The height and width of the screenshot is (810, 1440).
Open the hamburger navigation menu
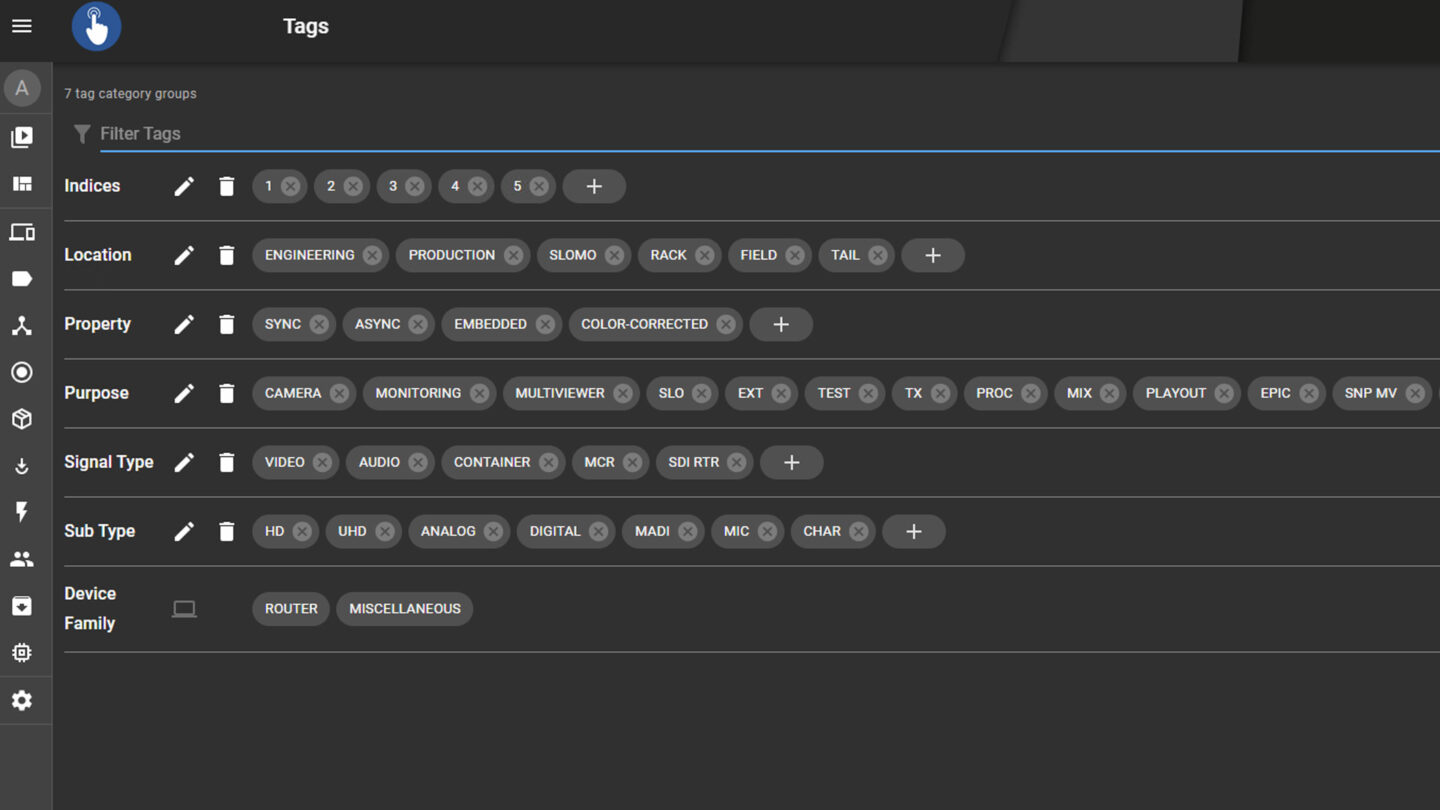[22, 26]
